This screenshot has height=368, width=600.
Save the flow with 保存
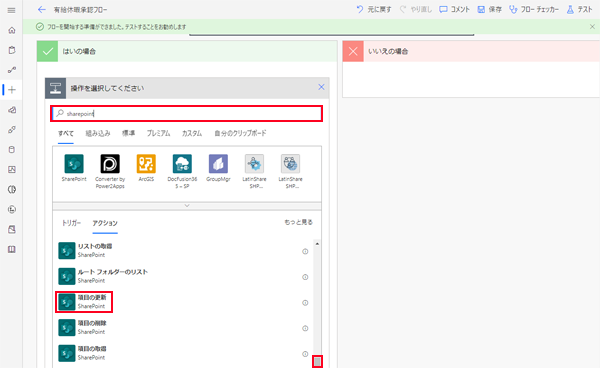tap(489, 10)
